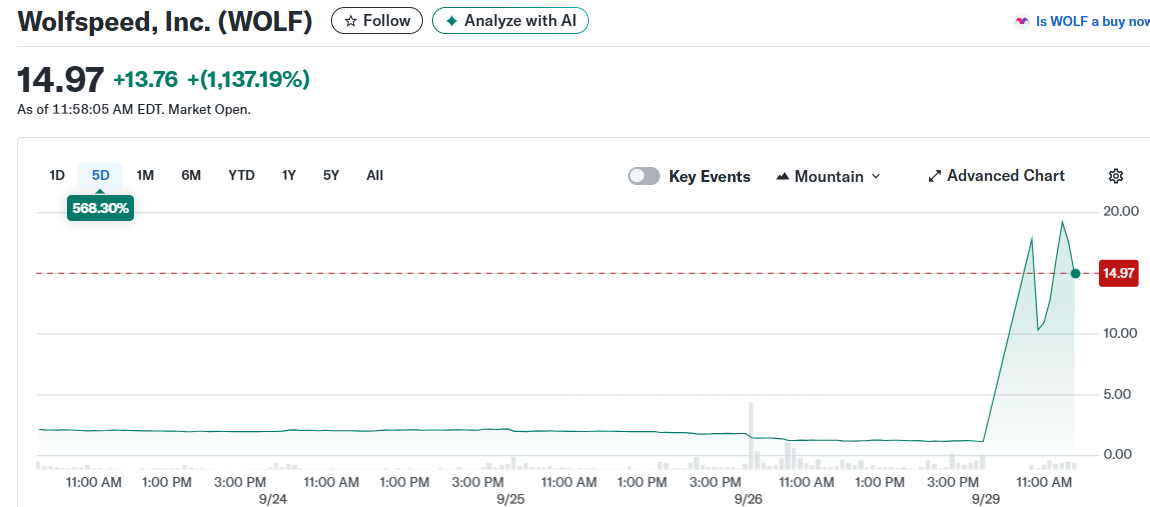Image resolution: width=1150 pixels, height=507 pixels.
Task: Open the 'Is WOLF a buy now' link
Action: pyautogui.click(x=1092, y=21)
